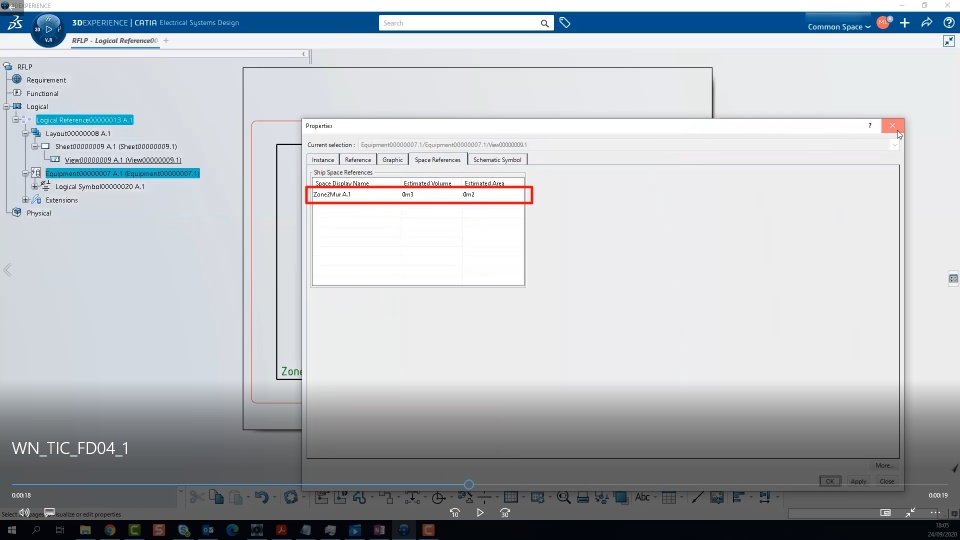Play the video
The width and height of the screenshot is (960, 540).
click(480, 512)
